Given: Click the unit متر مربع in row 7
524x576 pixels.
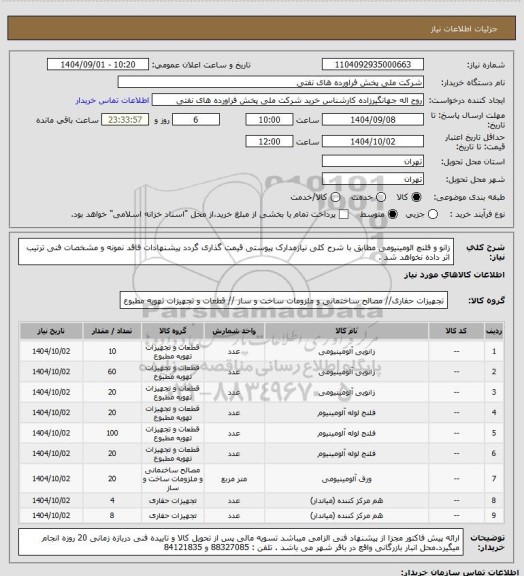Looking at the screenshot, I should coord(234,479).
